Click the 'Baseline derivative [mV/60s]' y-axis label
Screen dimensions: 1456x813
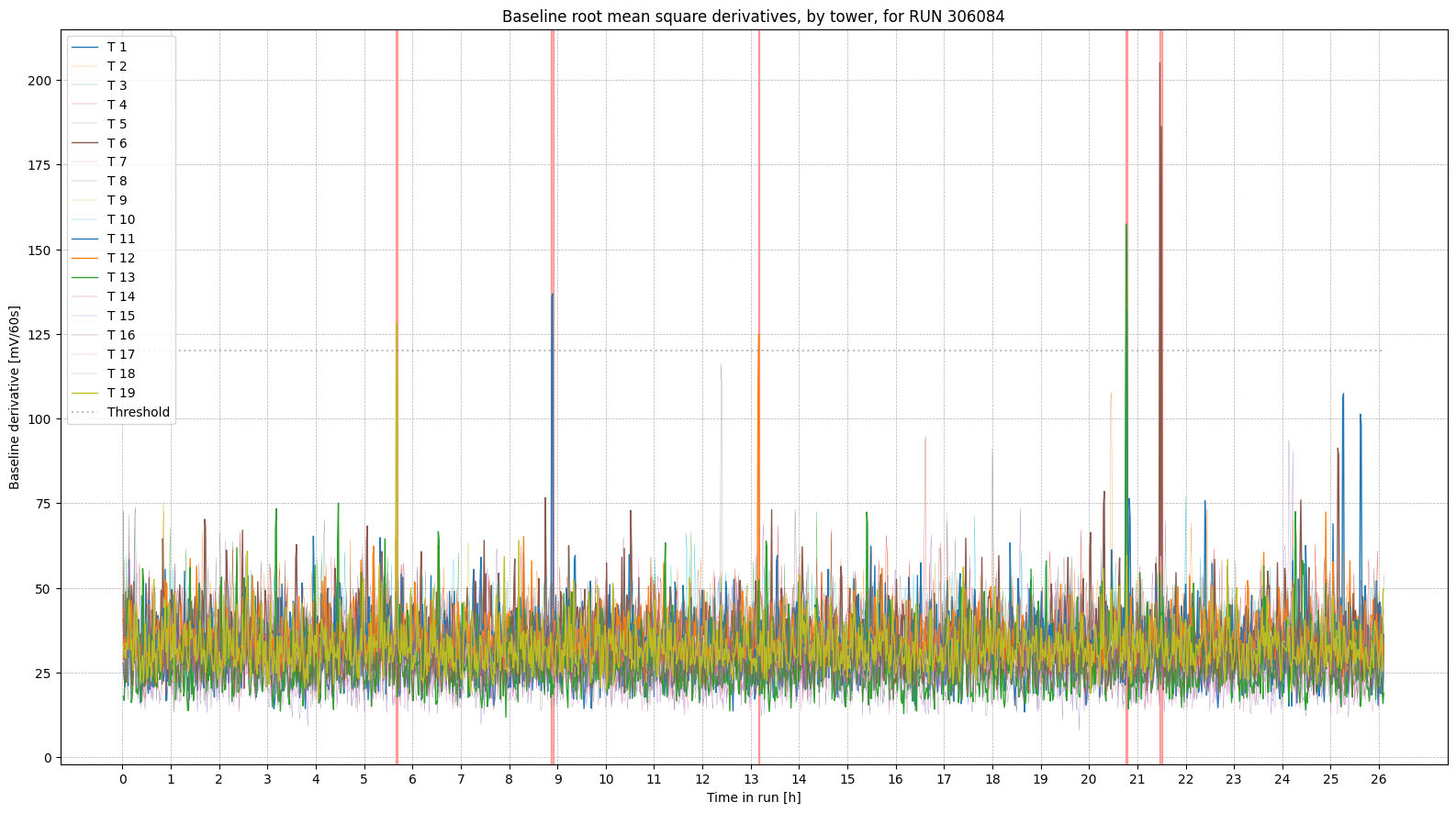15,397
